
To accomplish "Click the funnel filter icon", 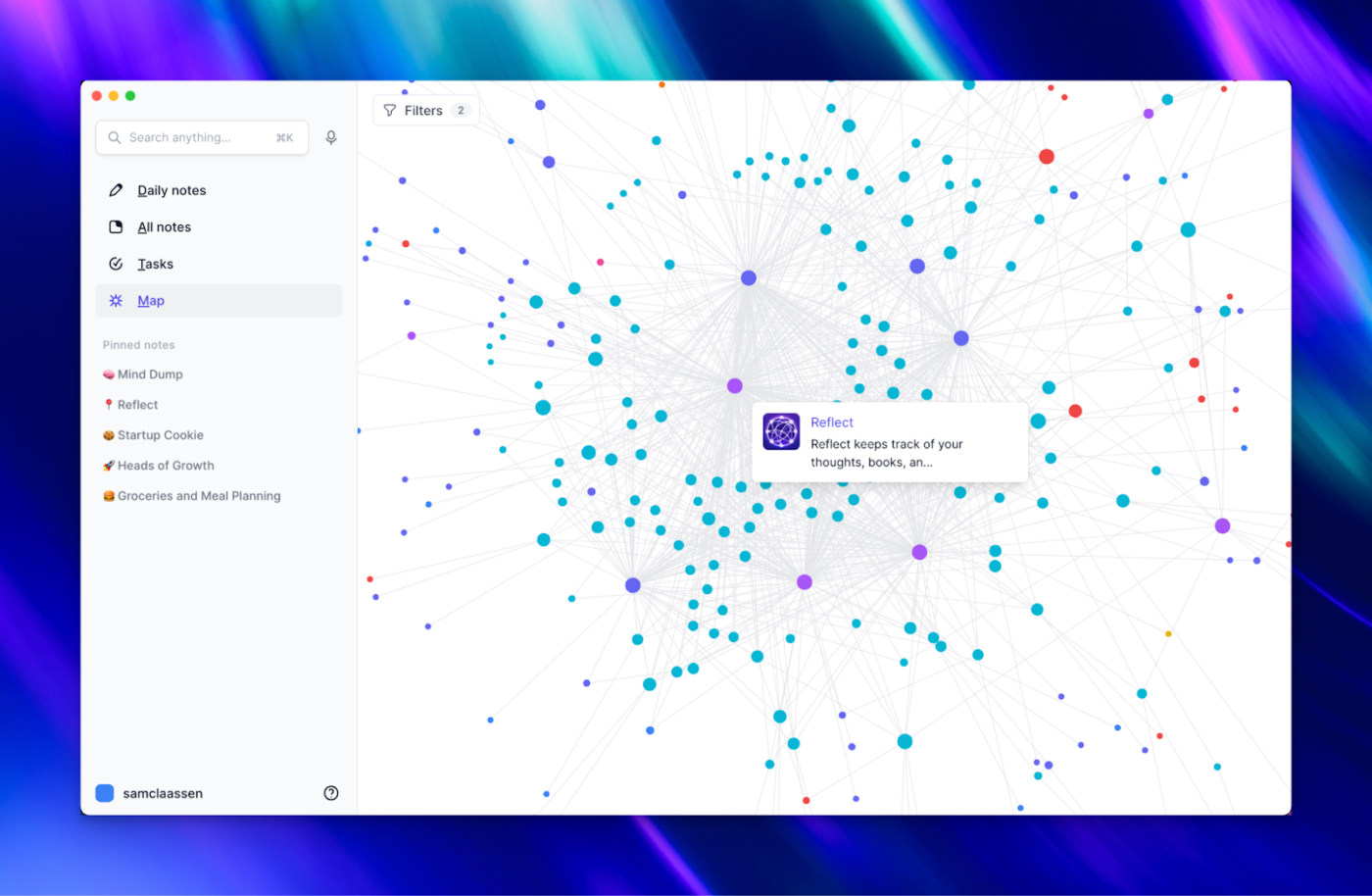I will [390, 111].
